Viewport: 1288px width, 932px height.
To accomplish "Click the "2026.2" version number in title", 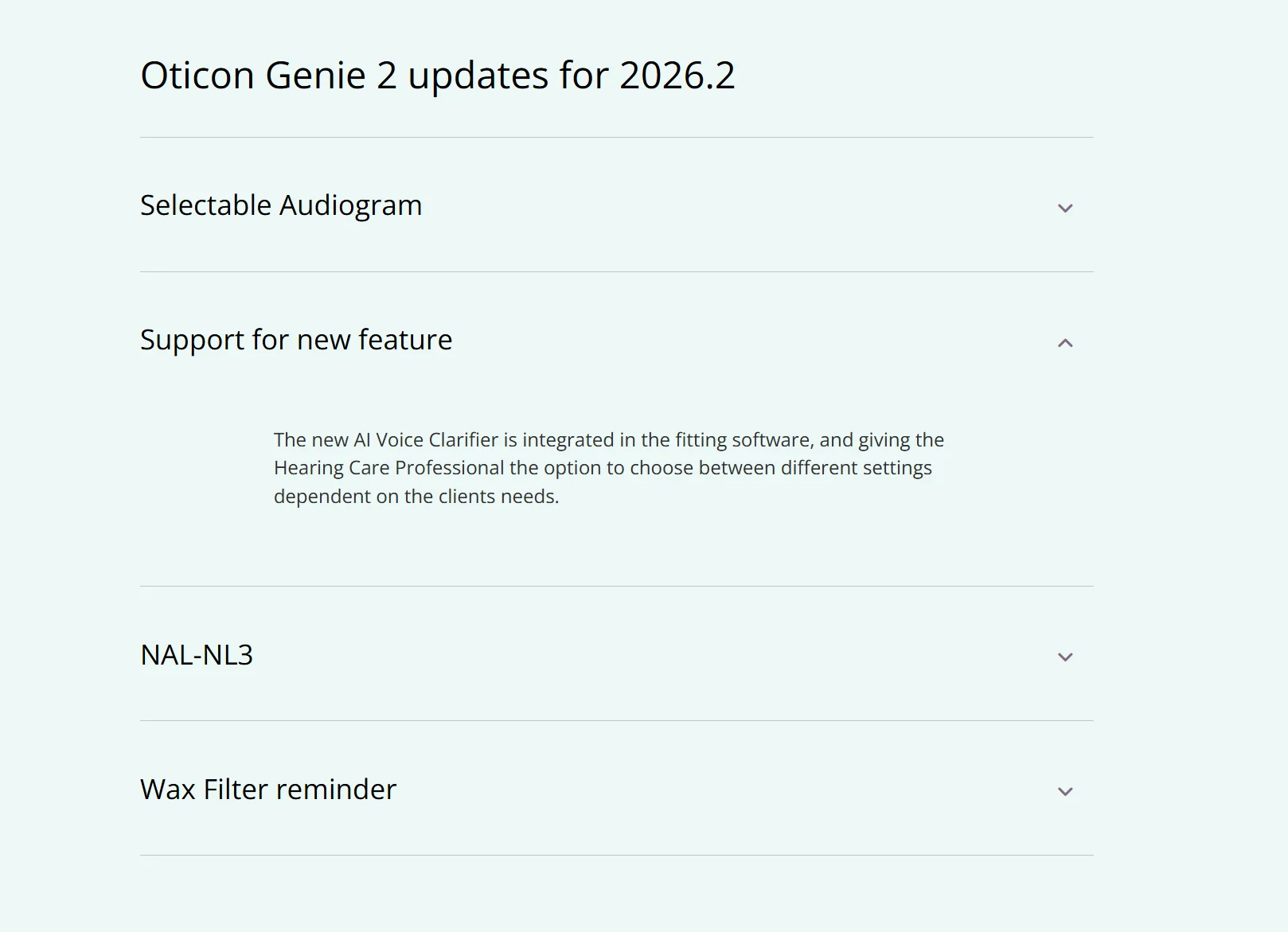I will click(x=677, y=76).
